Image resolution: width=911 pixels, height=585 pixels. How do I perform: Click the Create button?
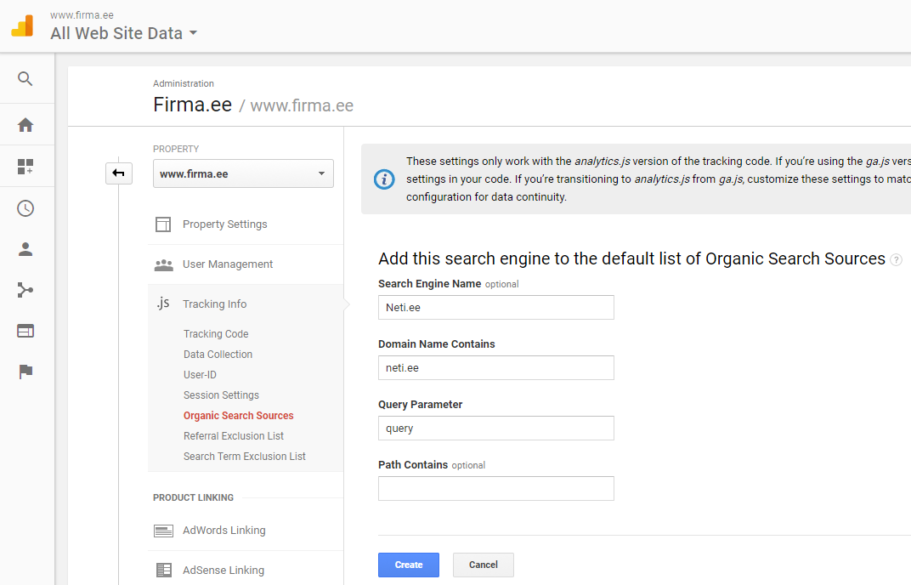pos(408,564)
